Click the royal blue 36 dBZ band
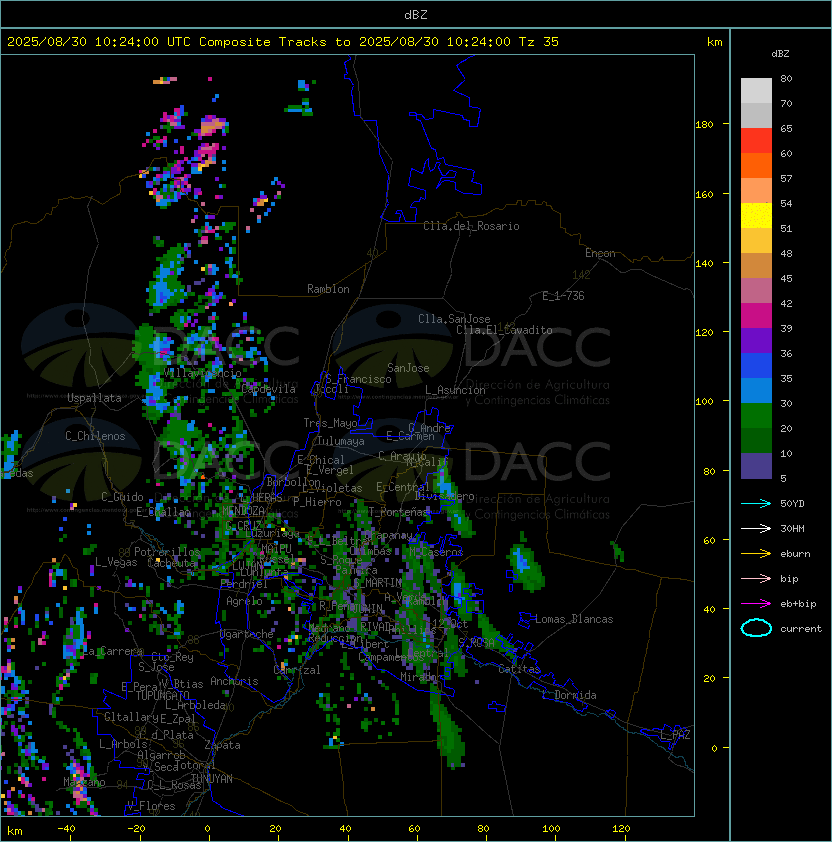Screen dimensions: 832x842 (x=756, y=365)
